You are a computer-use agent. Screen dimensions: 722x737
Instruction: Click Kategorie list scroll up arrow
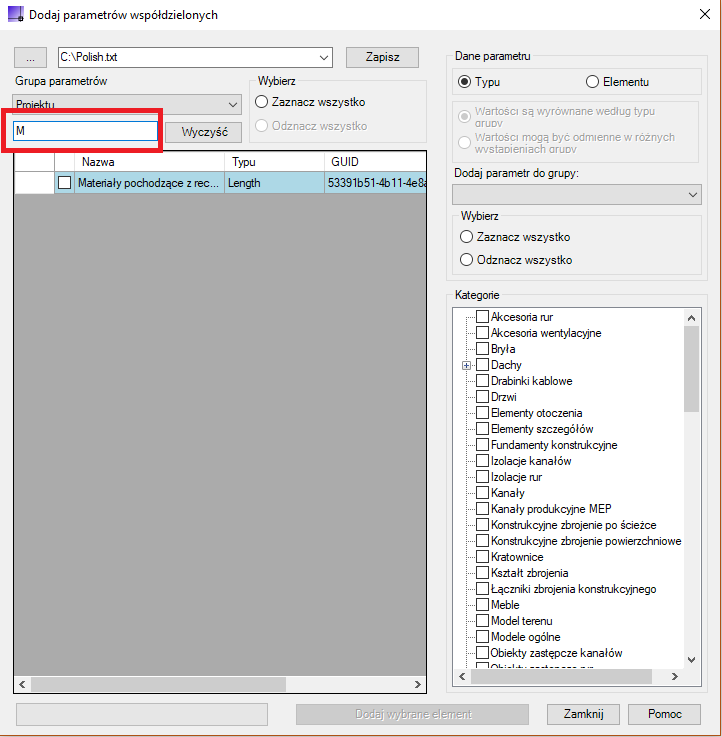691,318
